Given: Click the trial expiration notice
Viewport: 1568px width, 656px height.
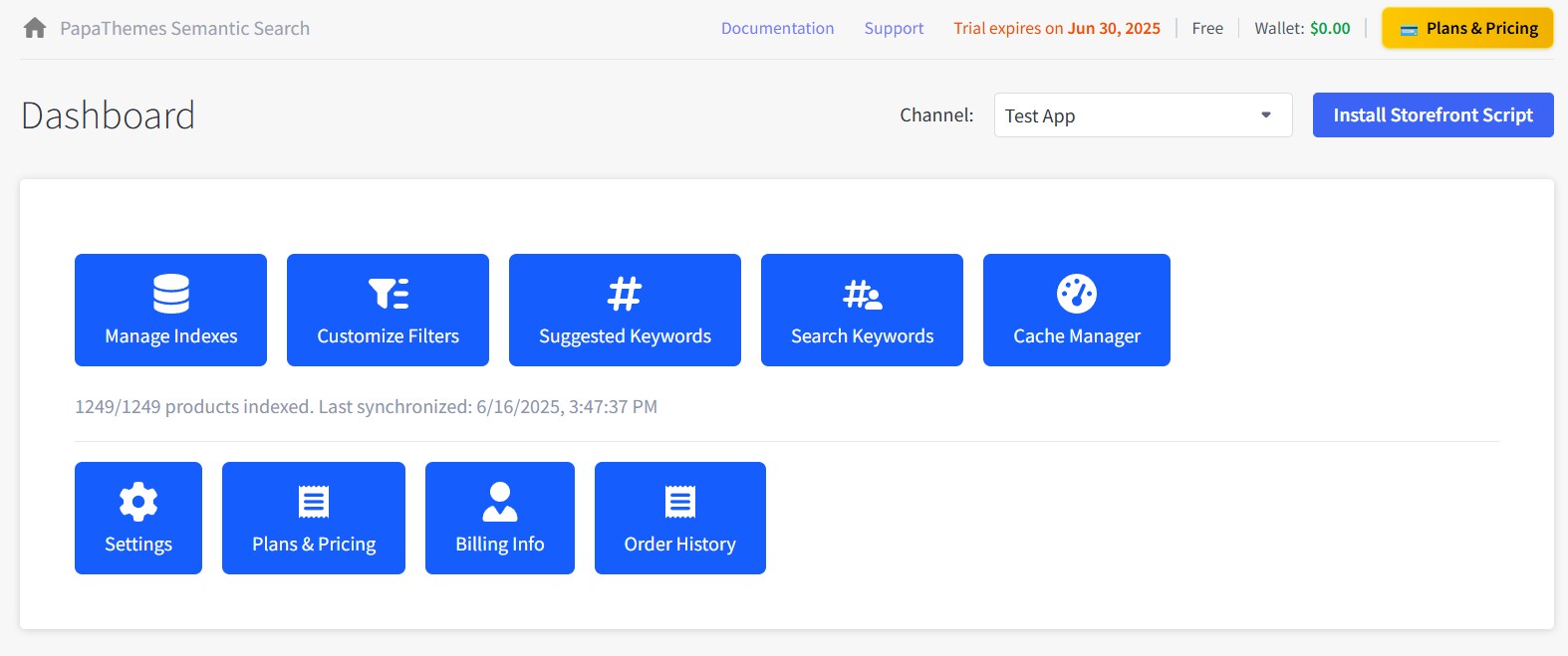Looking at the screenshot, I should (x=1057, y=28).
